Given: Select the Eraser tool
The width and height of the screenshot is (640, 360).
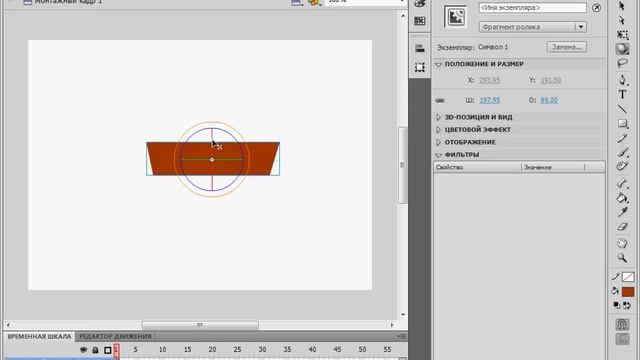Looking at the screenshot, I should [622, 227].
